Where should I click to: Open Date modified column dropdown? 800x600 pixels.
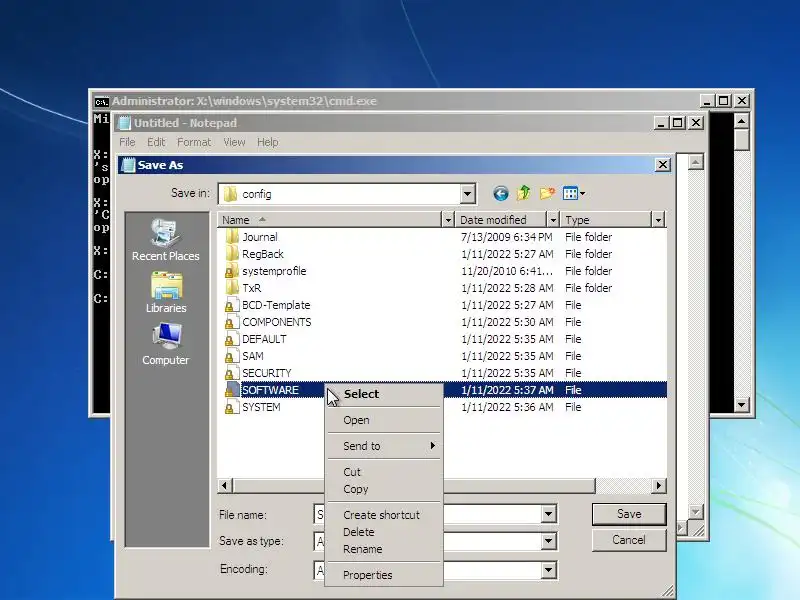[553, 220]
